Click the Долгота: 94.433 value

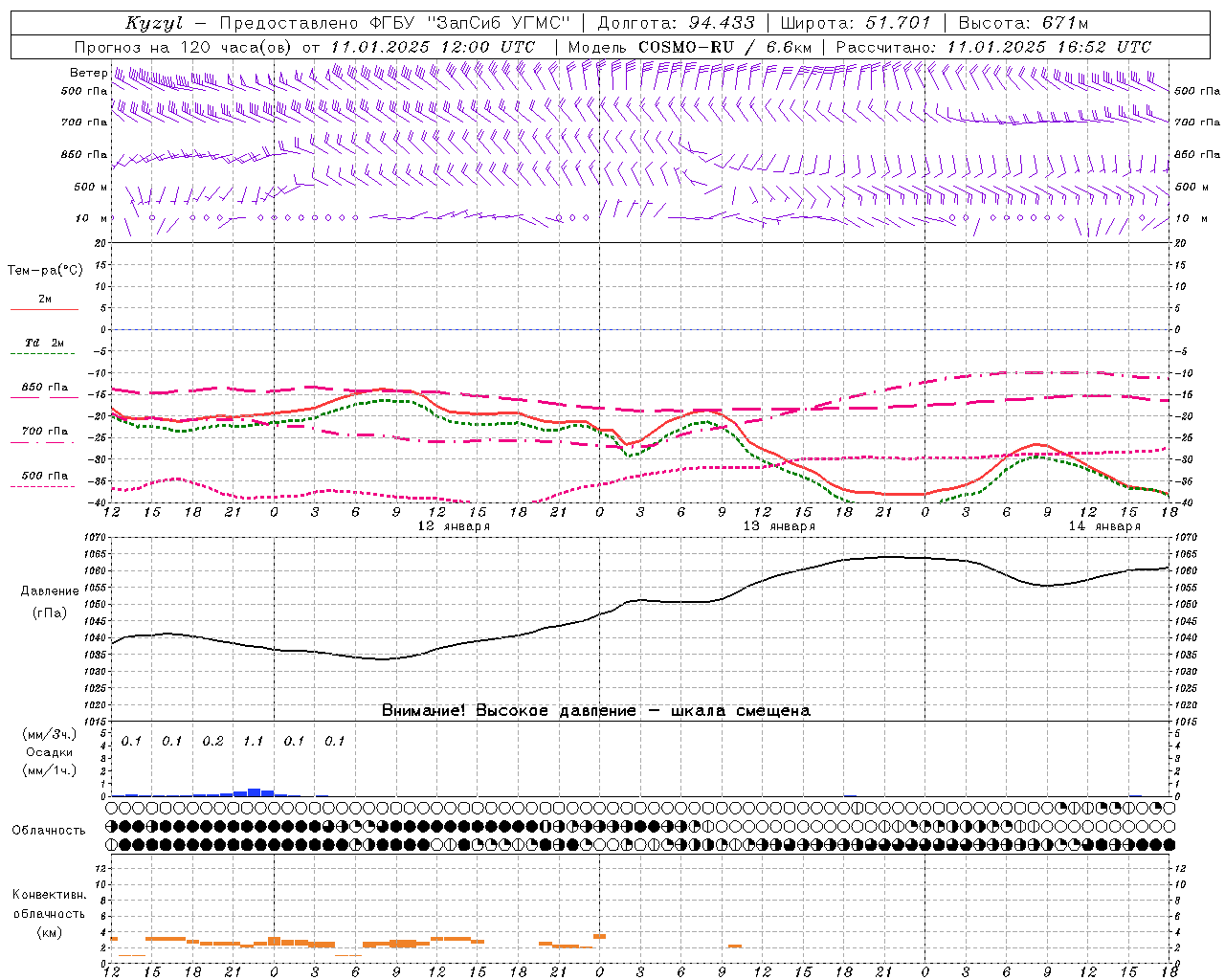[x=677, y=23]
